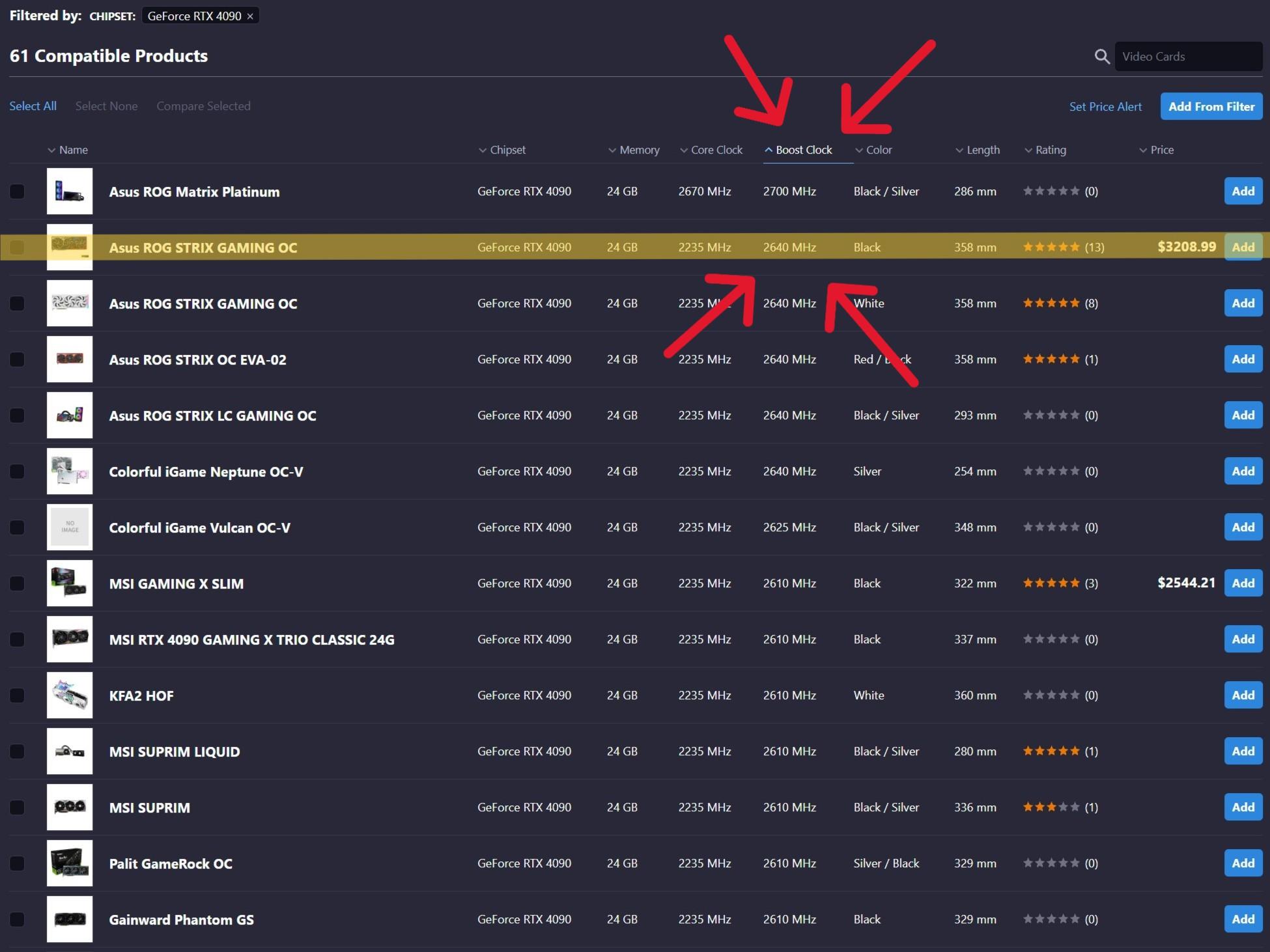The image size is (1270, 952).
Task: Click the Gainward Phantom GS thumbnail
Action: click(x=70, y=919)
